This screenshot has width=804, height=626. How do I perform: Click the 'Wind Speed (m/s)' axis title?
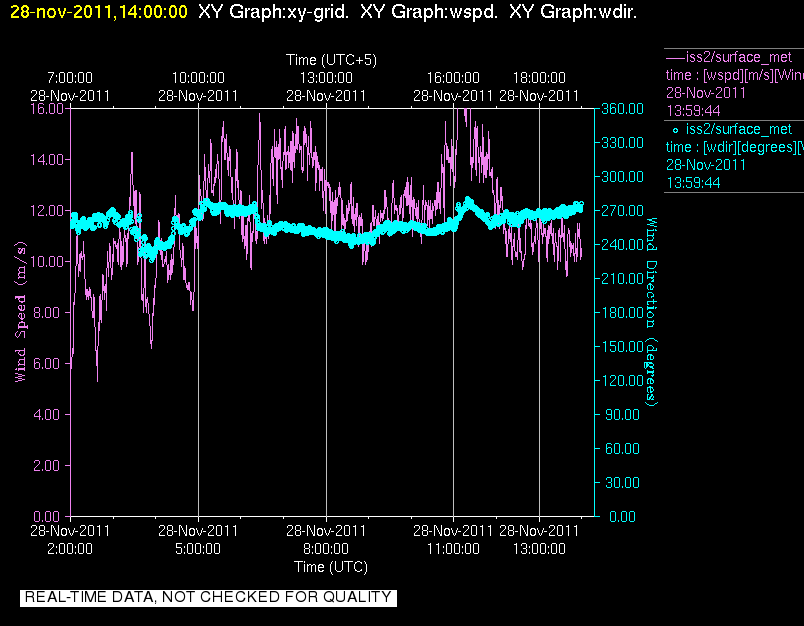pyautogui.click(x=21, y=312)
